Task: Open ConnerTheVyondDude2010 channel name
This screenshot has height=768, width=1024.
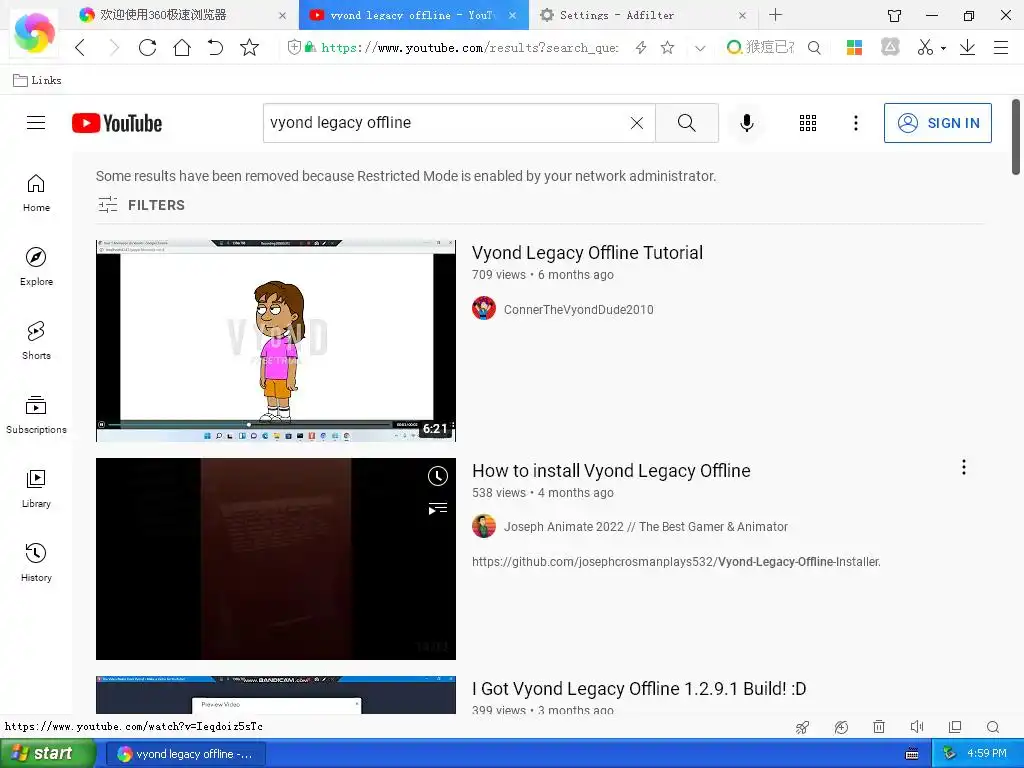Action: pos(578,310)
